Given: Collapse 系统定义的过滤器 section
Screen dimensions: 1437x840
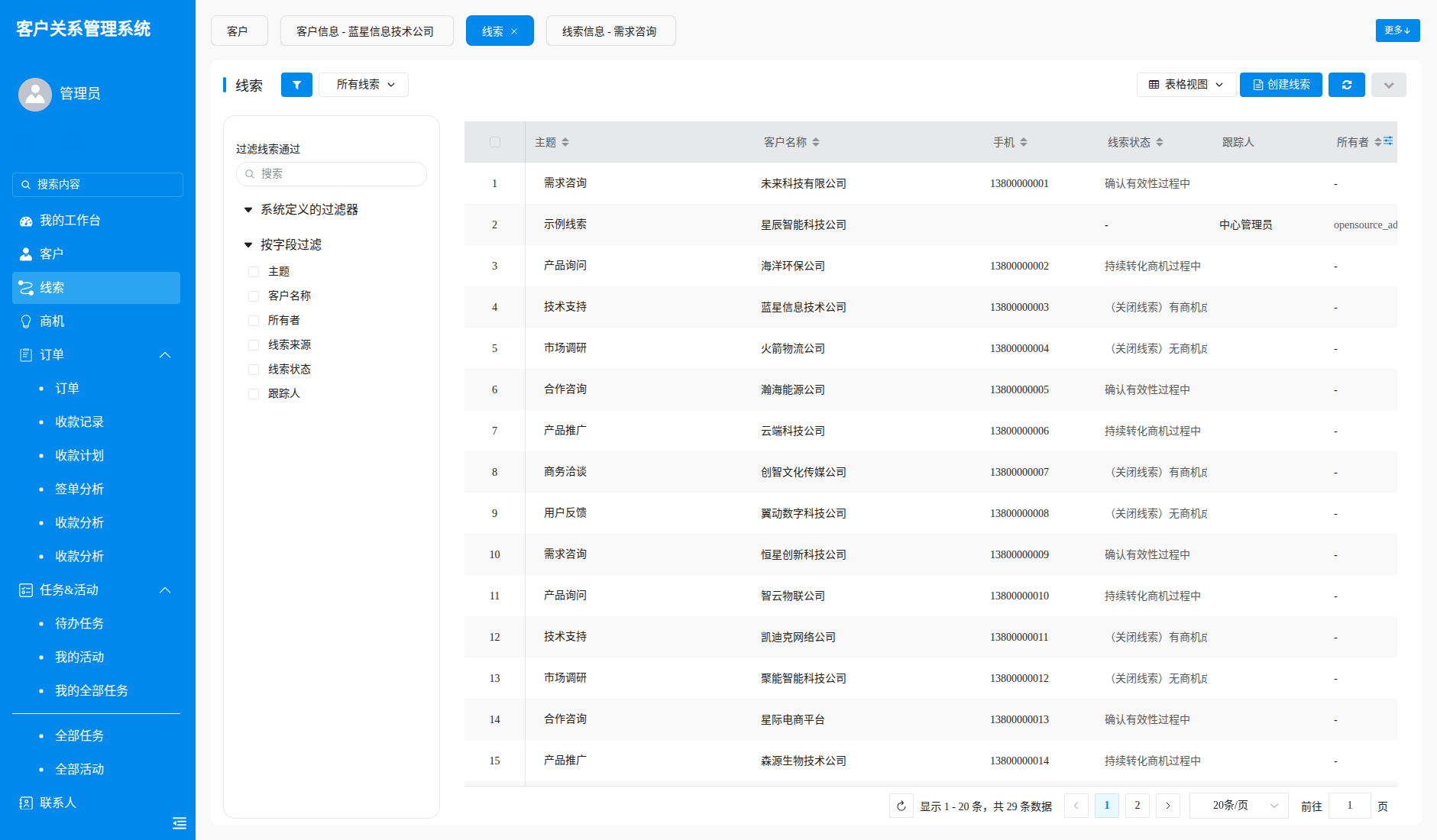Looking at the screenshot, I should (x=248, y=210).
